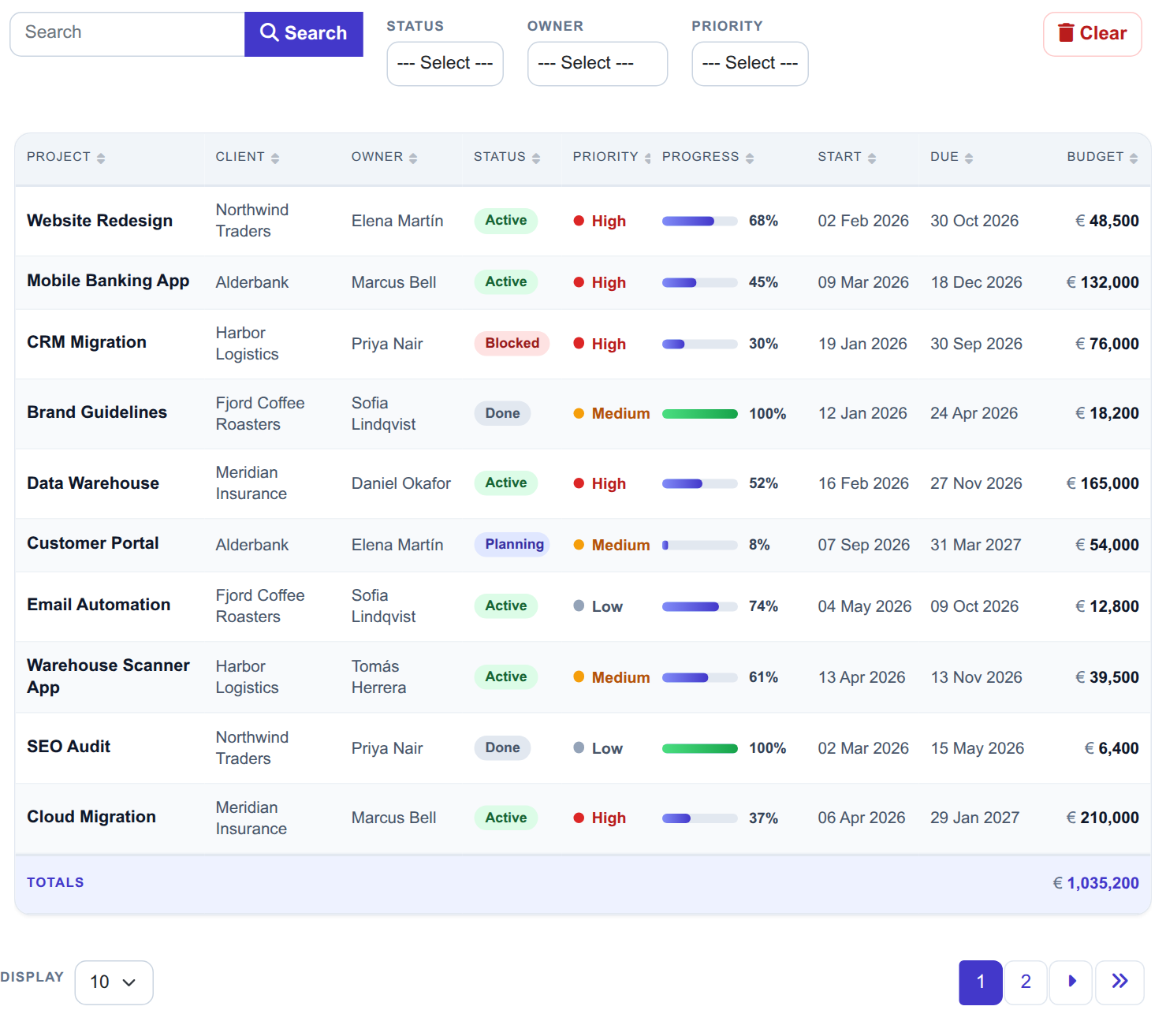Click the Done badge for SEO Audit
The image size is (1166, 1036).
[x=503, y=748]
